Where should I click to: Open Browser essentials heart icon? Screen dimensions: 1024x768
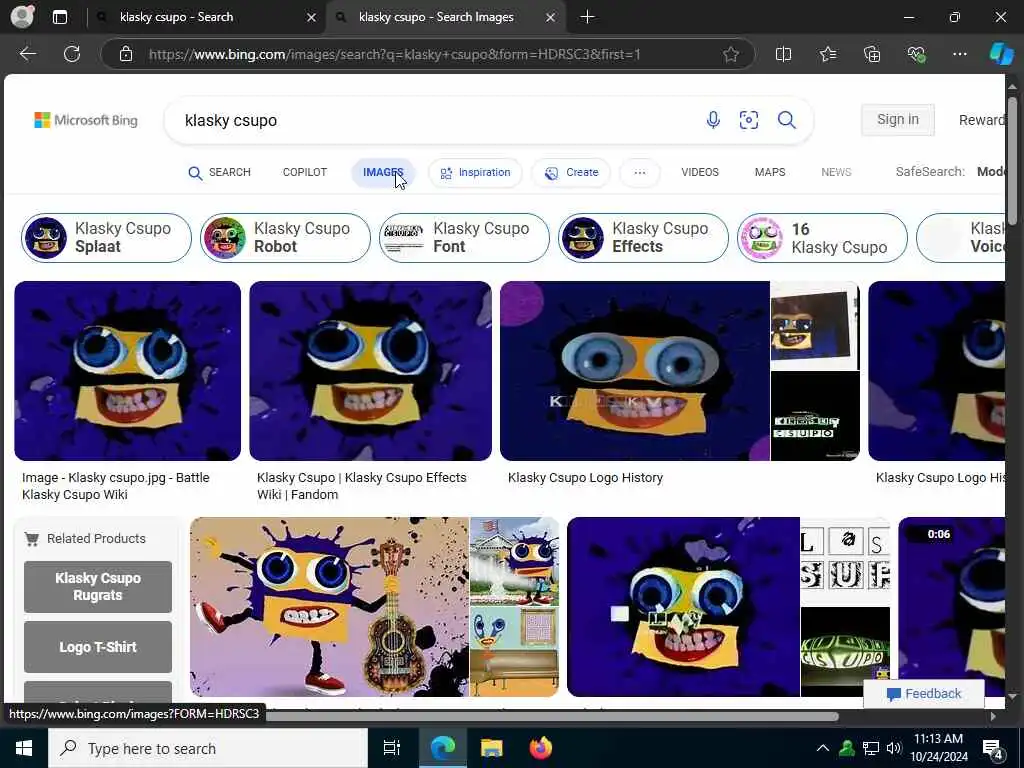point(916,54)
